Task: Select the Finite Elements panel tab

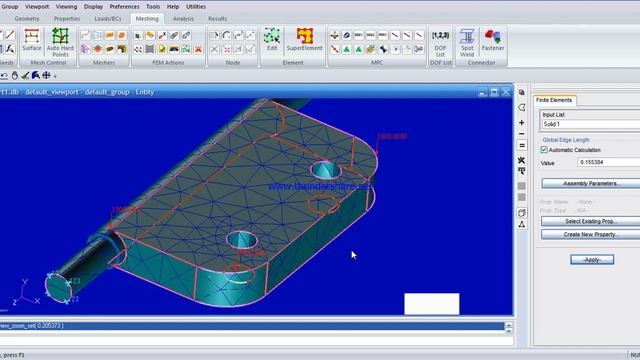Action: point(554,100)
